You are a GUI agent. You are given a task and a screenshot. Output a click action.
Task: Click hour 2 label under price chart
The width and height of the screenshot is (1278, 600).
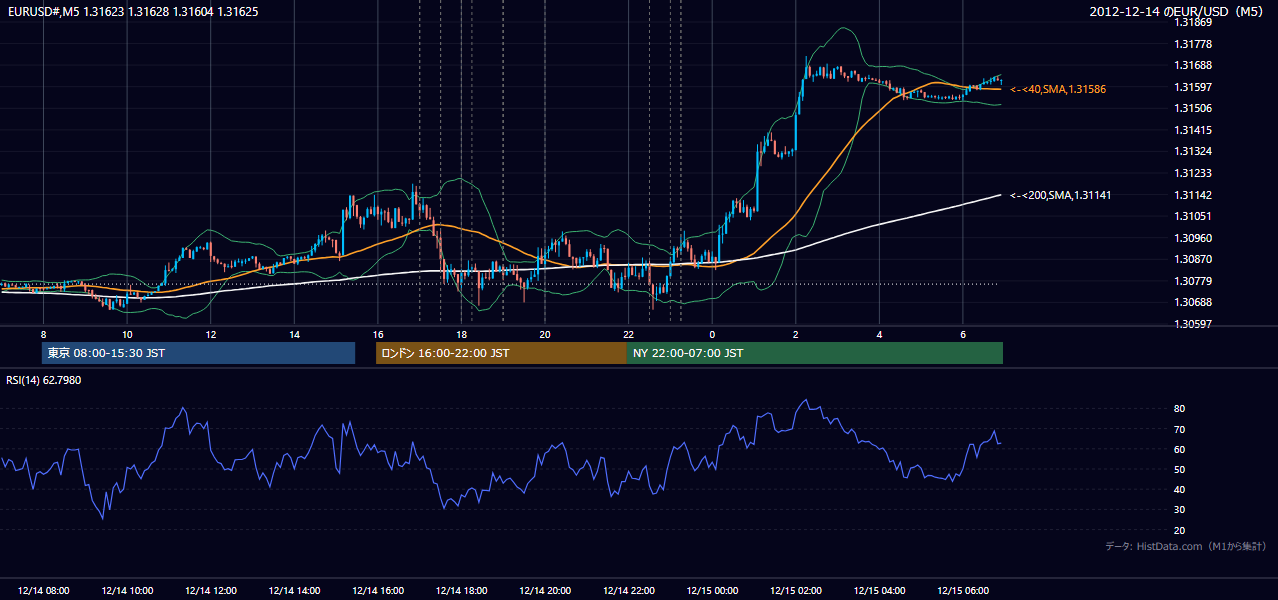click(x=796, y=334)
